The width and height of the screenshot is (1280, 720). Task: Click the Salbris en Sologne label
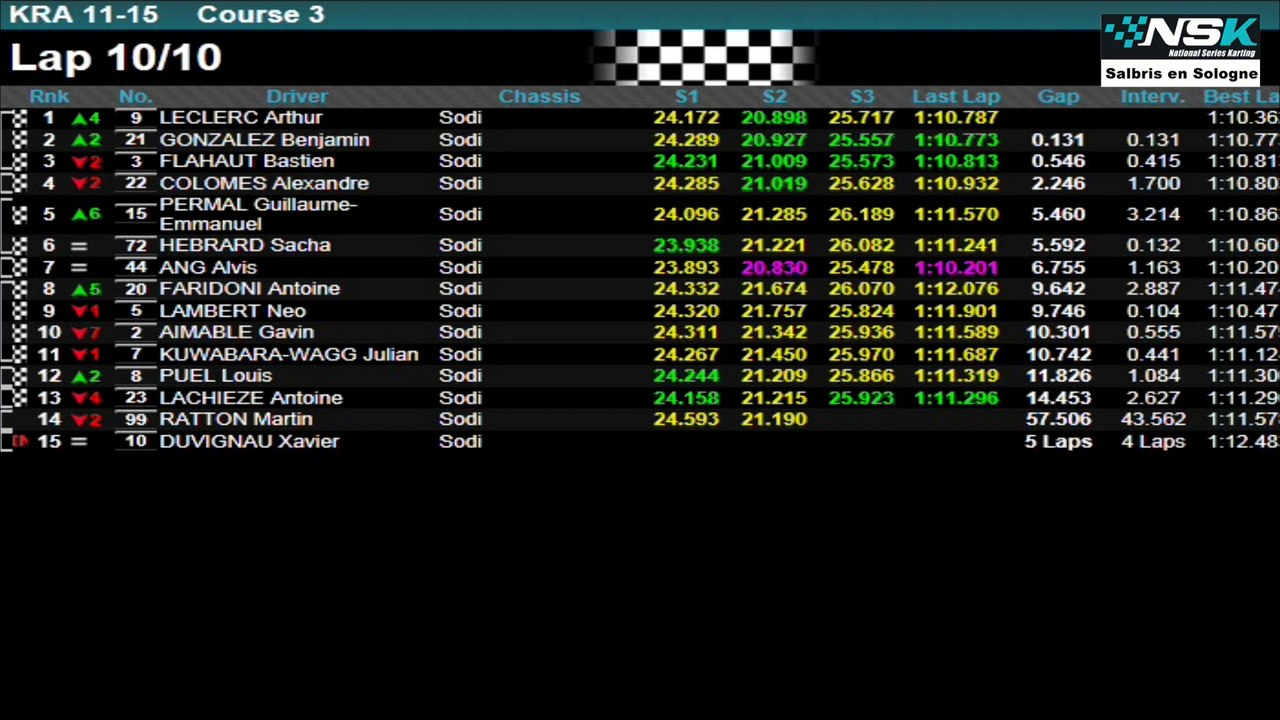pos(1181,74)
